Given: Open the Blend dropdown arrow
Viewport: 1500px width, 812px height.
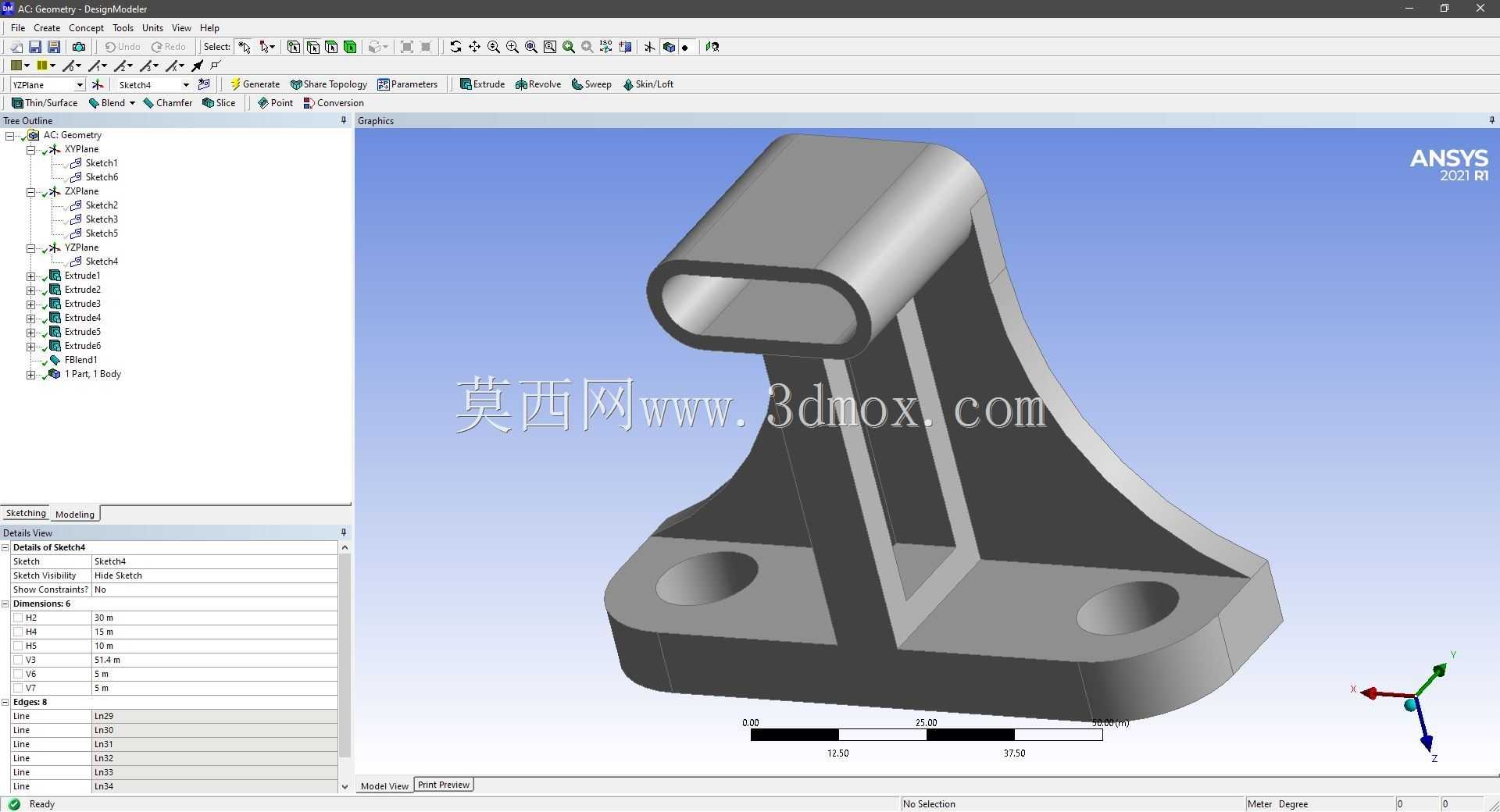Looking at the screenshot, I should click(132, 103).
